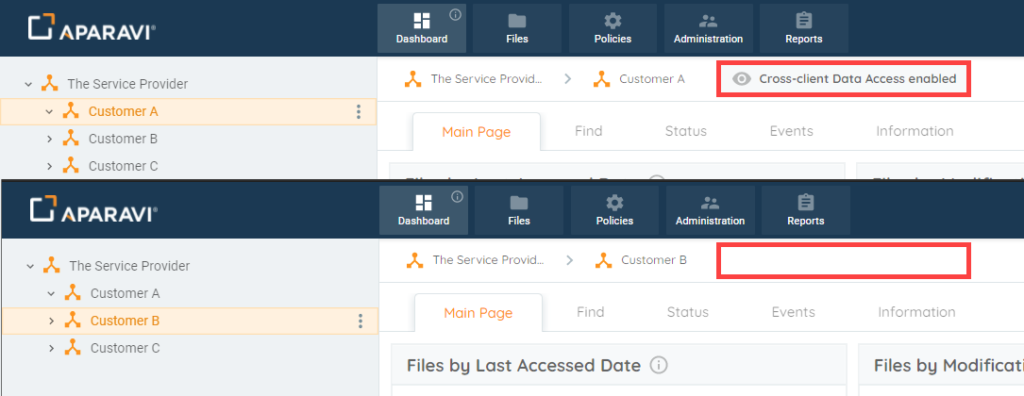
Task: Select Customer A in the top tree
Action: coord(123,112)
